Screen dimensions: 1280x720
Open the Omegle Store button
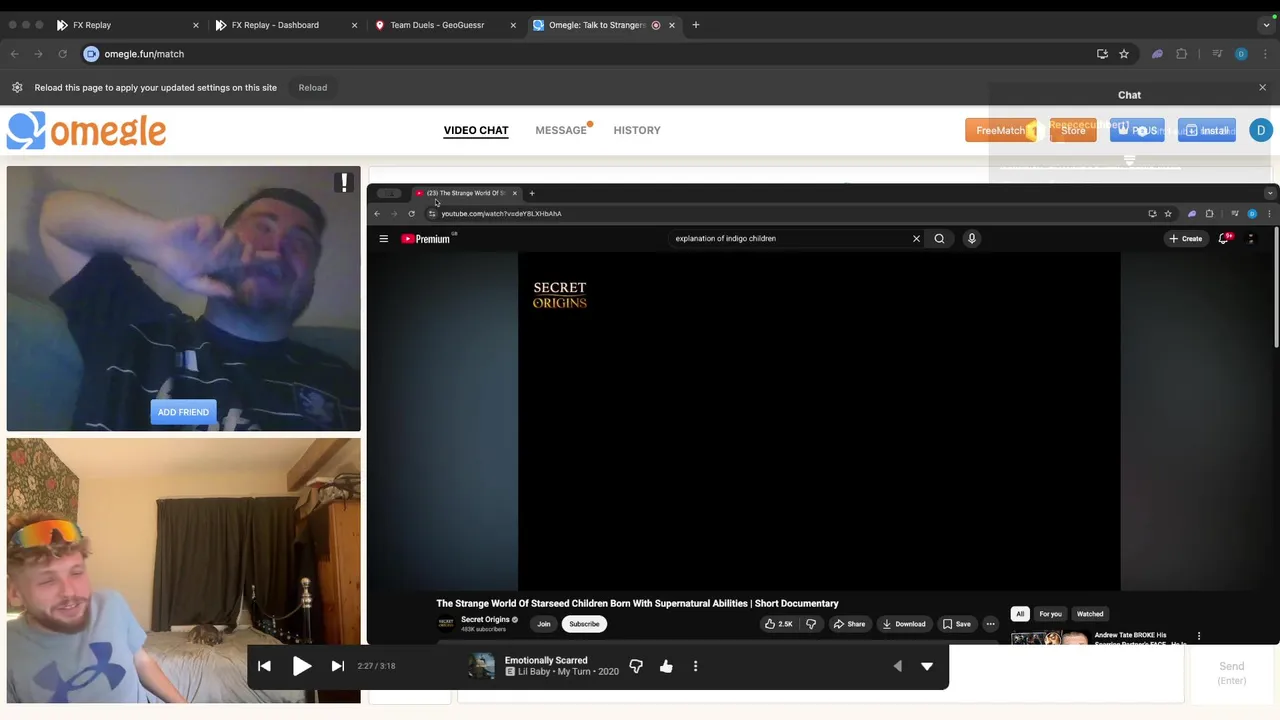click(1073, 131)
